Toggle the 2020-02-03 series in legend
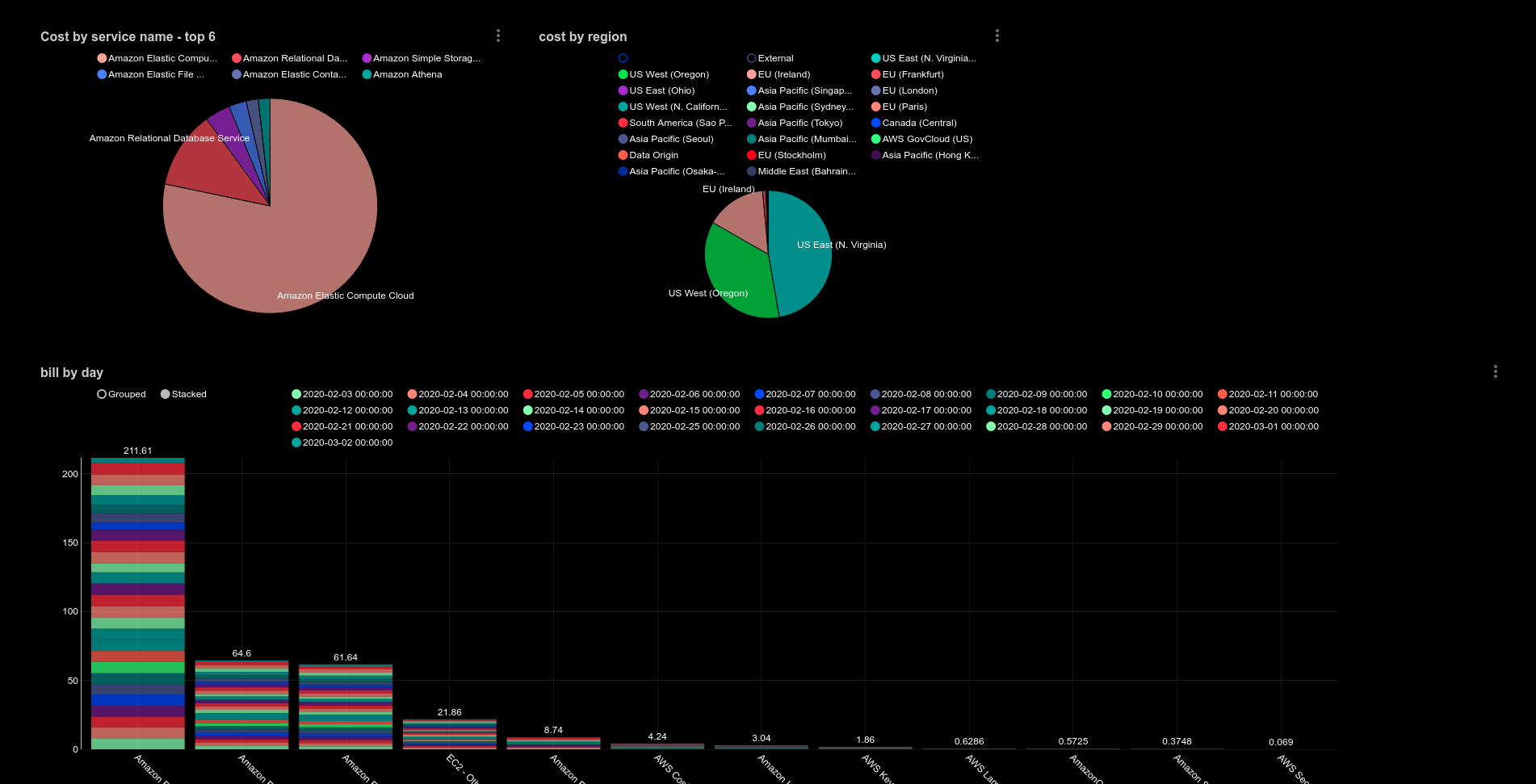1536x784 pixels. [342, 394]
